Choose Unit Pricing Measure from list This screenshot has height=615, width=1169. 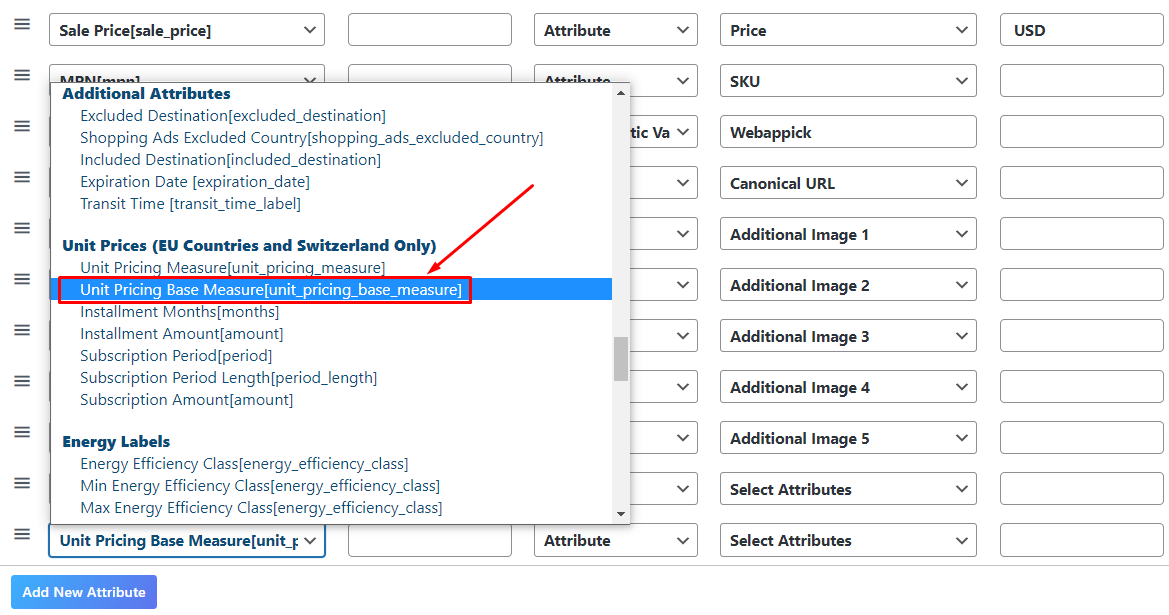pos(232,268)
